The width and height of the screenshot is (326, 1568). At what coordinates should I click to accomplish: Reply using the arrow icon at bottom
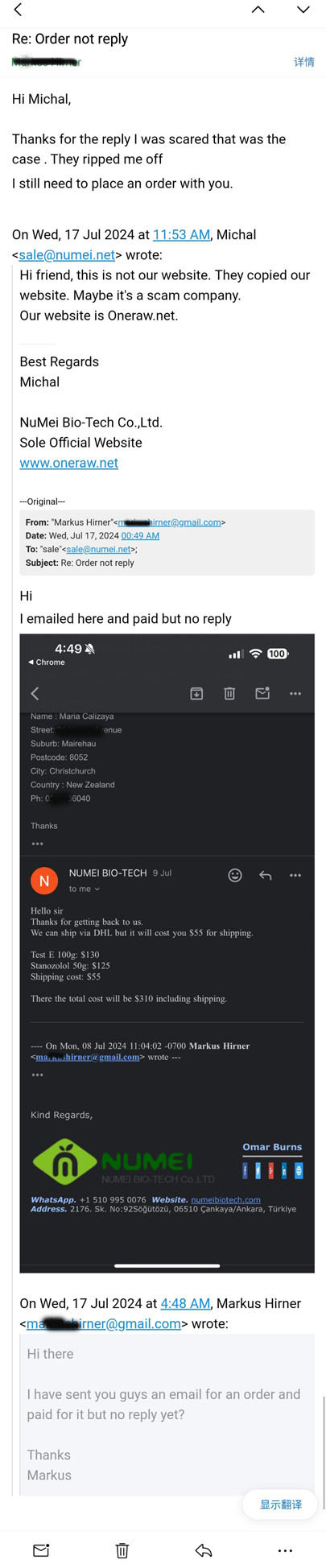[x=204, y=1550]
